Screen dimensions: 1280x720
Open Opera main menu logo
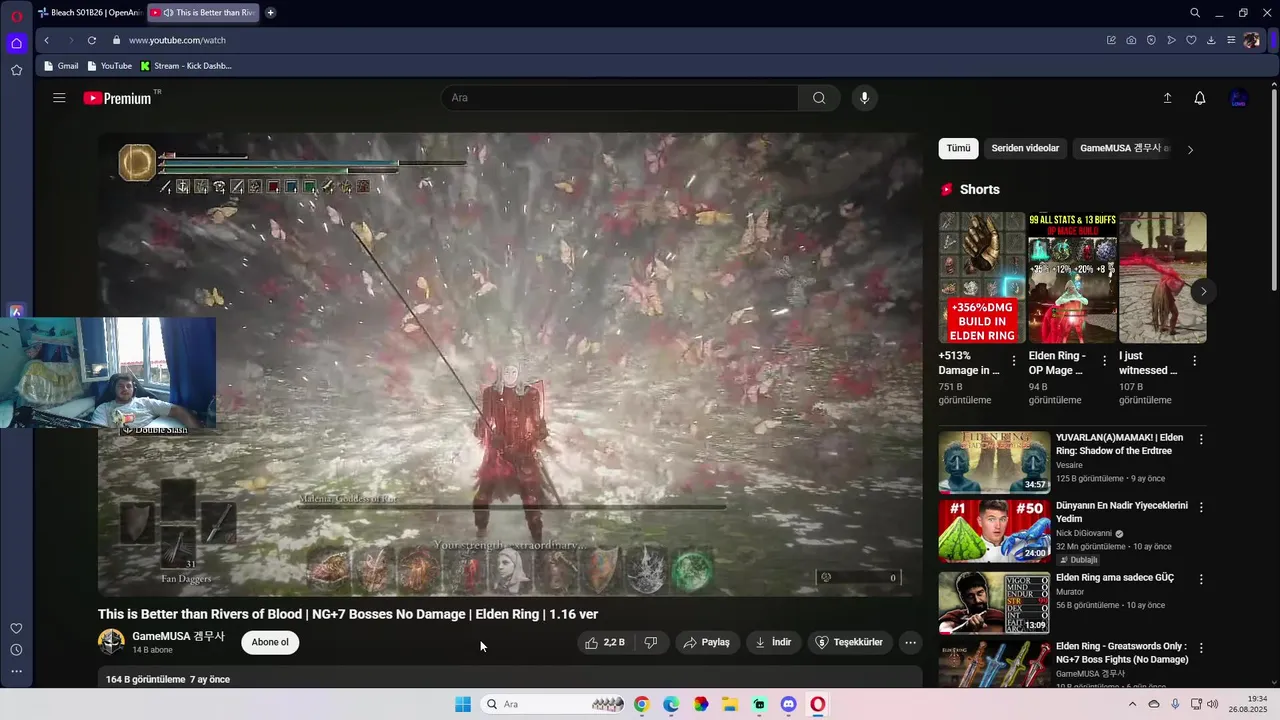pyautogui.click(x=17, y=15)
